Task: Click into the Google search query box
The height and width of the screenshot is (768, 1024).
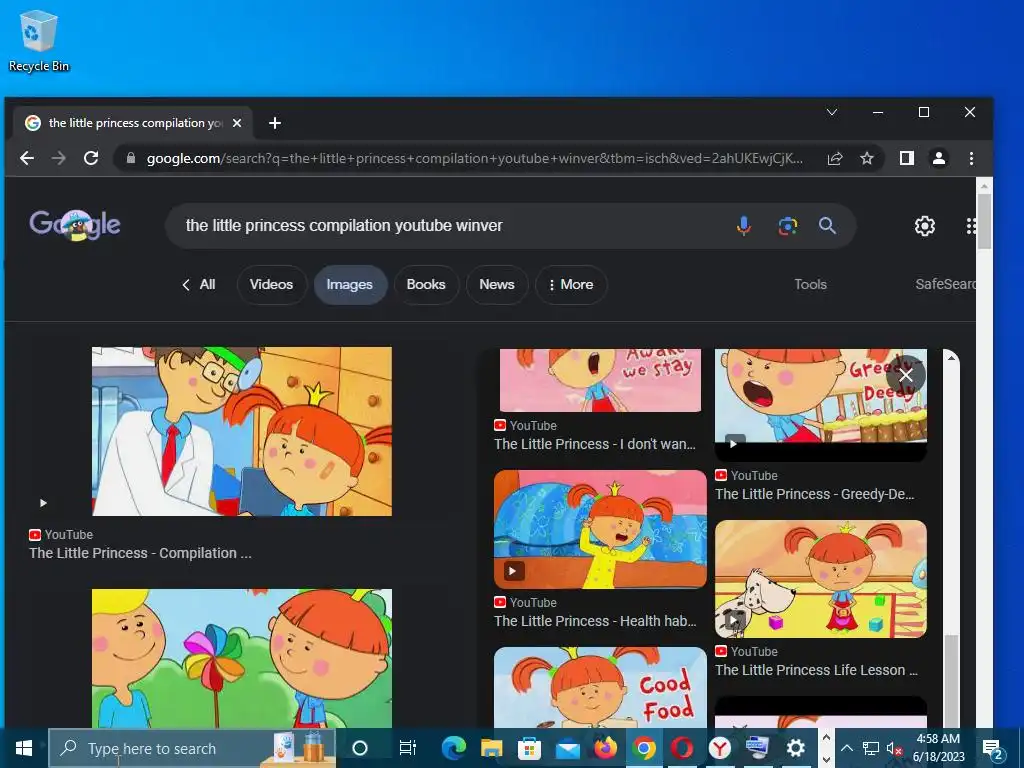Action: point(451,226)
